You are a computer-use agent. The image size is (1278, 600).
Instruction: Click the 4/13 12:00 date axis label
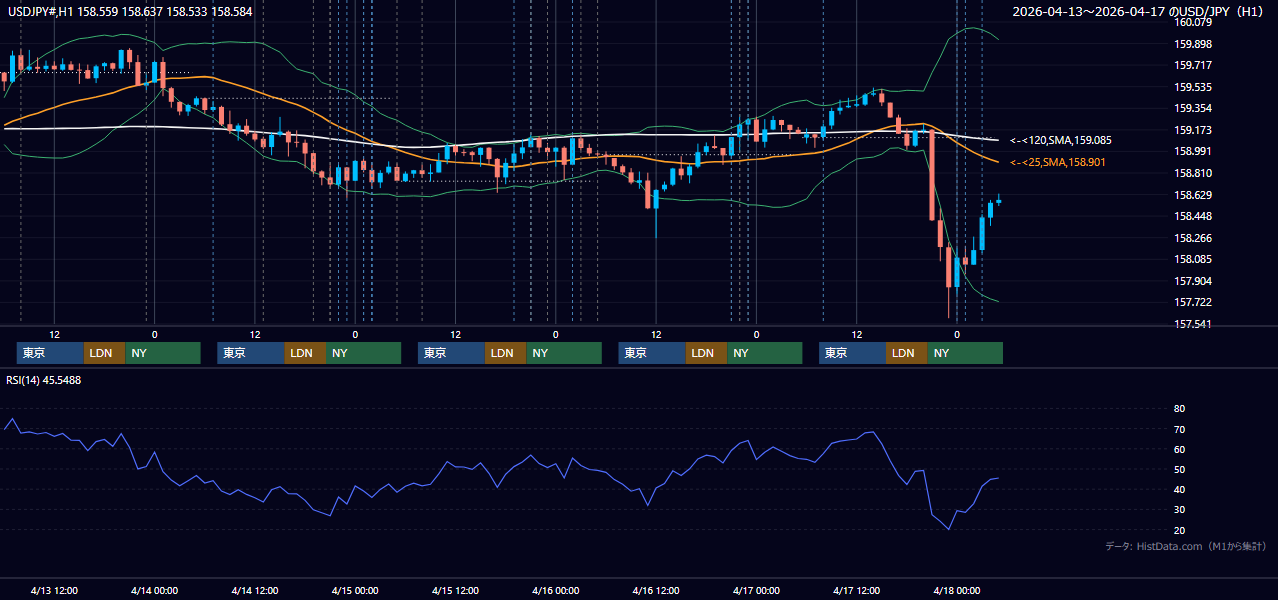tap(54, 590)
